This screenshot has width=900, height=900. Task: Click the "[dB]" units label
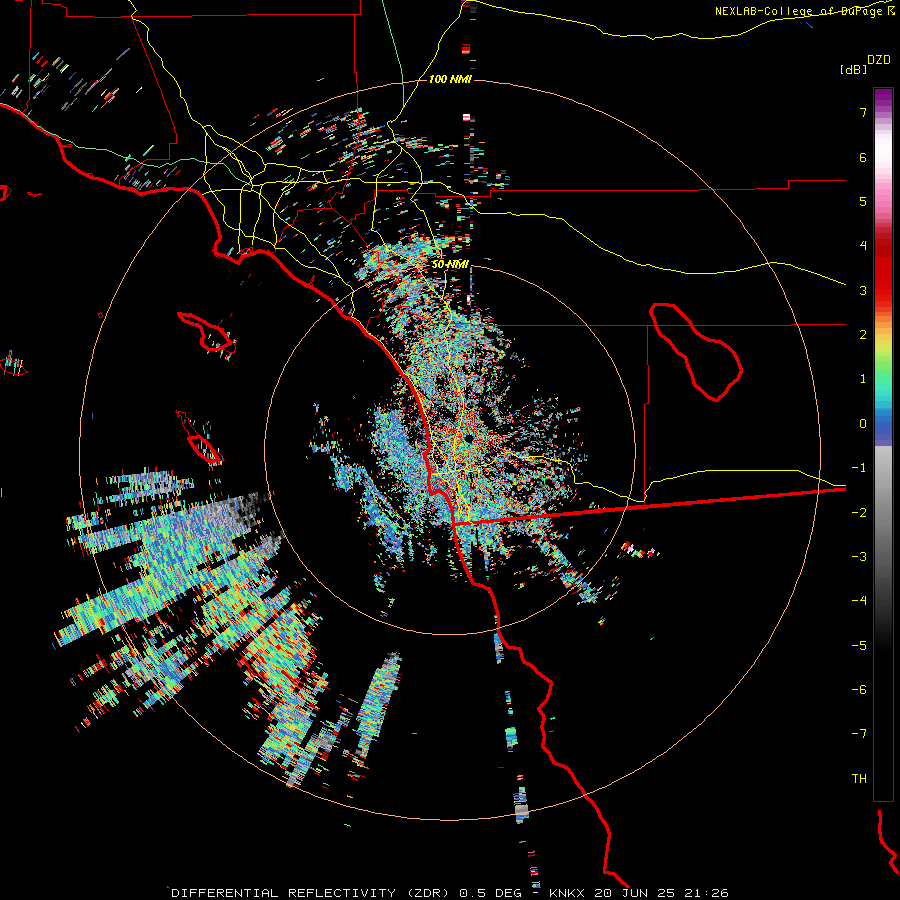(x=853, y=69)
